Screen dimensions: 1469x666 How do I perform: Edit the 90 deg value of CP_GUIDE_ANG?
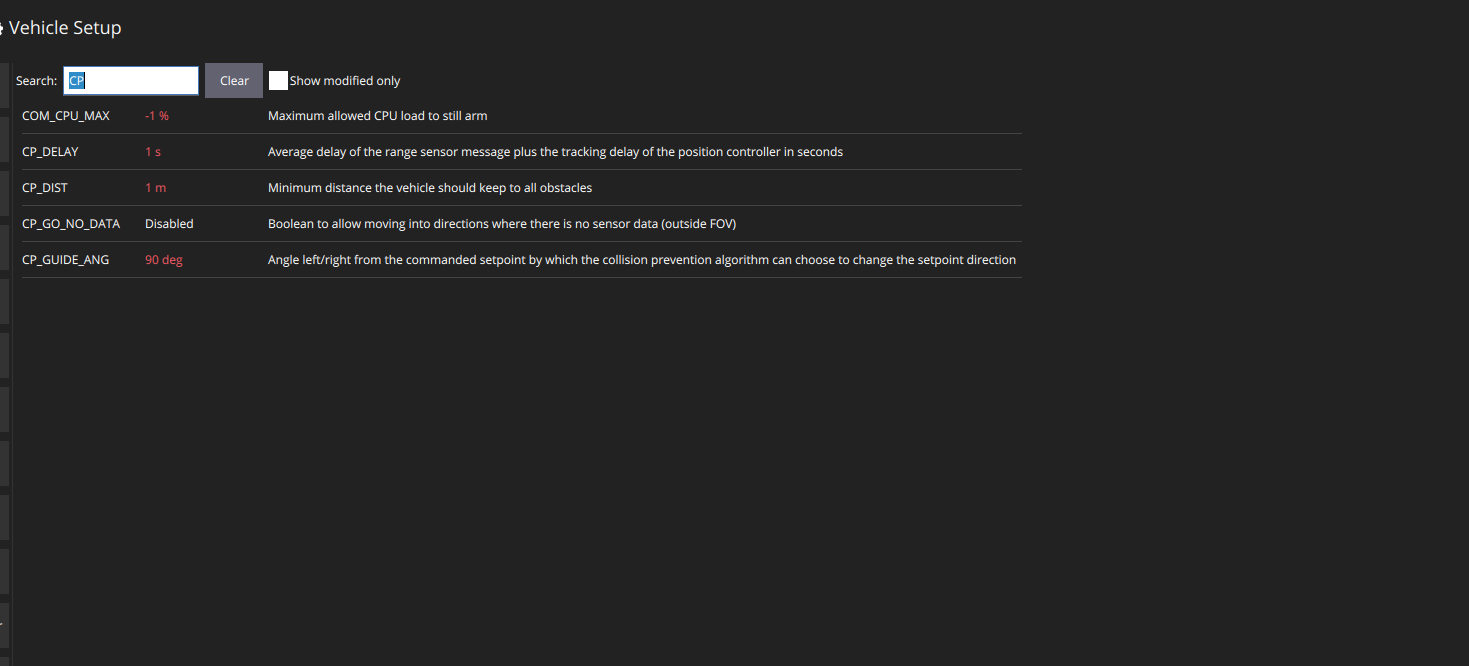[x=164, y=260]
